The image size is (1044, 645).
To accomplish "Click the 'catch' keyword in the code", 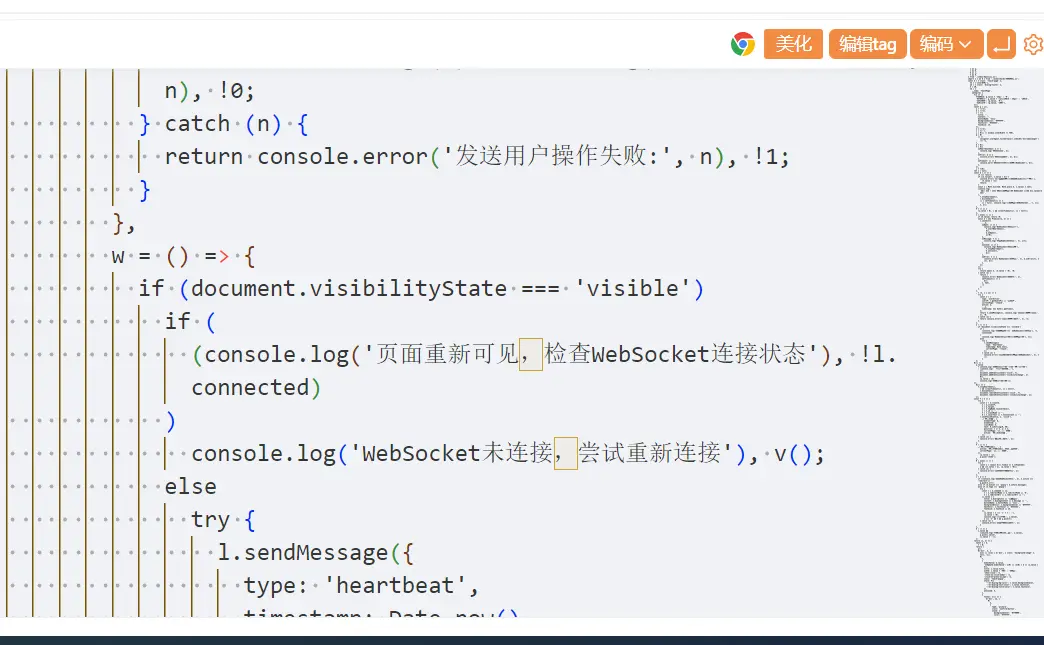I will point(197,124).
